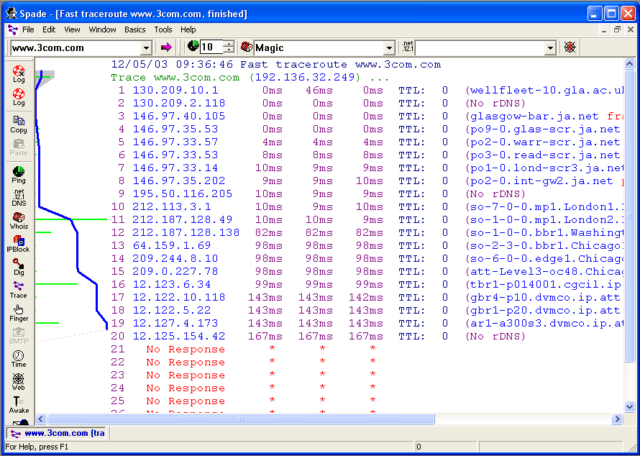Open the empty nameserver combo dropdown arrow

(x=551, y=48)
